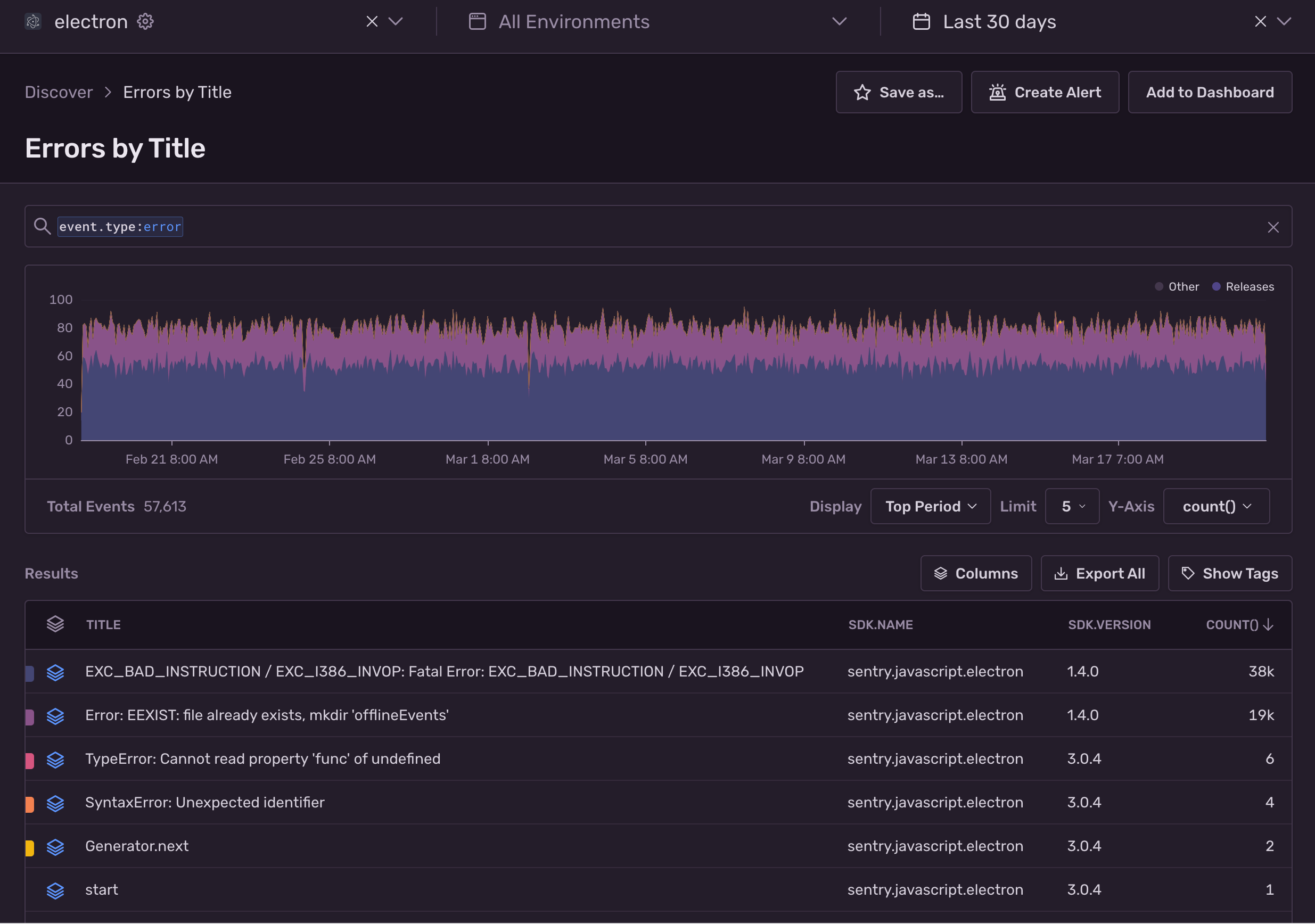
Task: Open stacked events icon for EXC_BAD_INSTRUCTION row
Action: (x=55, y=672)
